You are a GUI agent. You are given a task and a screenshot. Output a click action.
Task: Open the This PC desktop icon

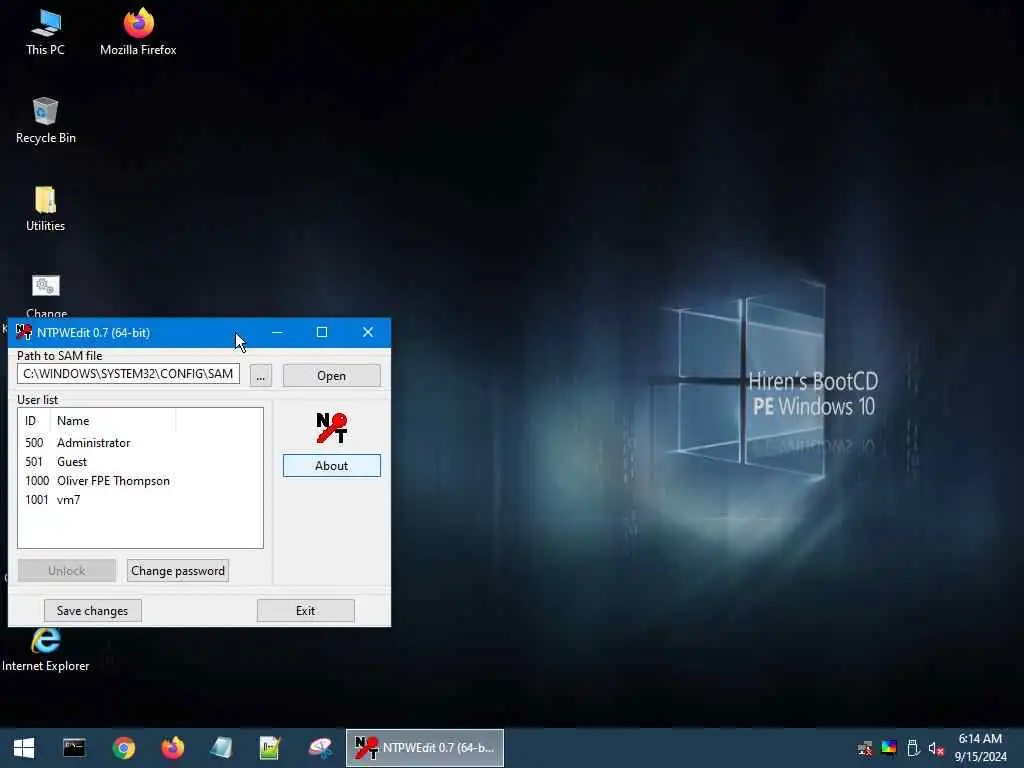pos(45,33)
